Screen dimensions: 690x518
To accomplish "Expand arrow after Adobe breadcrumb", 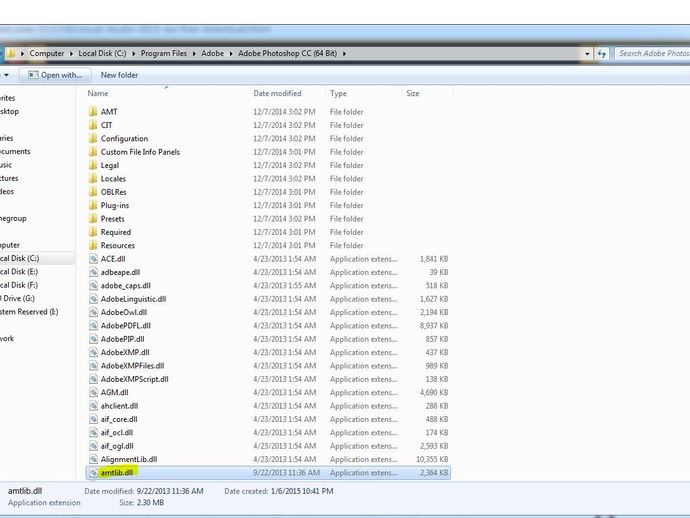I will [x=231, y=53].
